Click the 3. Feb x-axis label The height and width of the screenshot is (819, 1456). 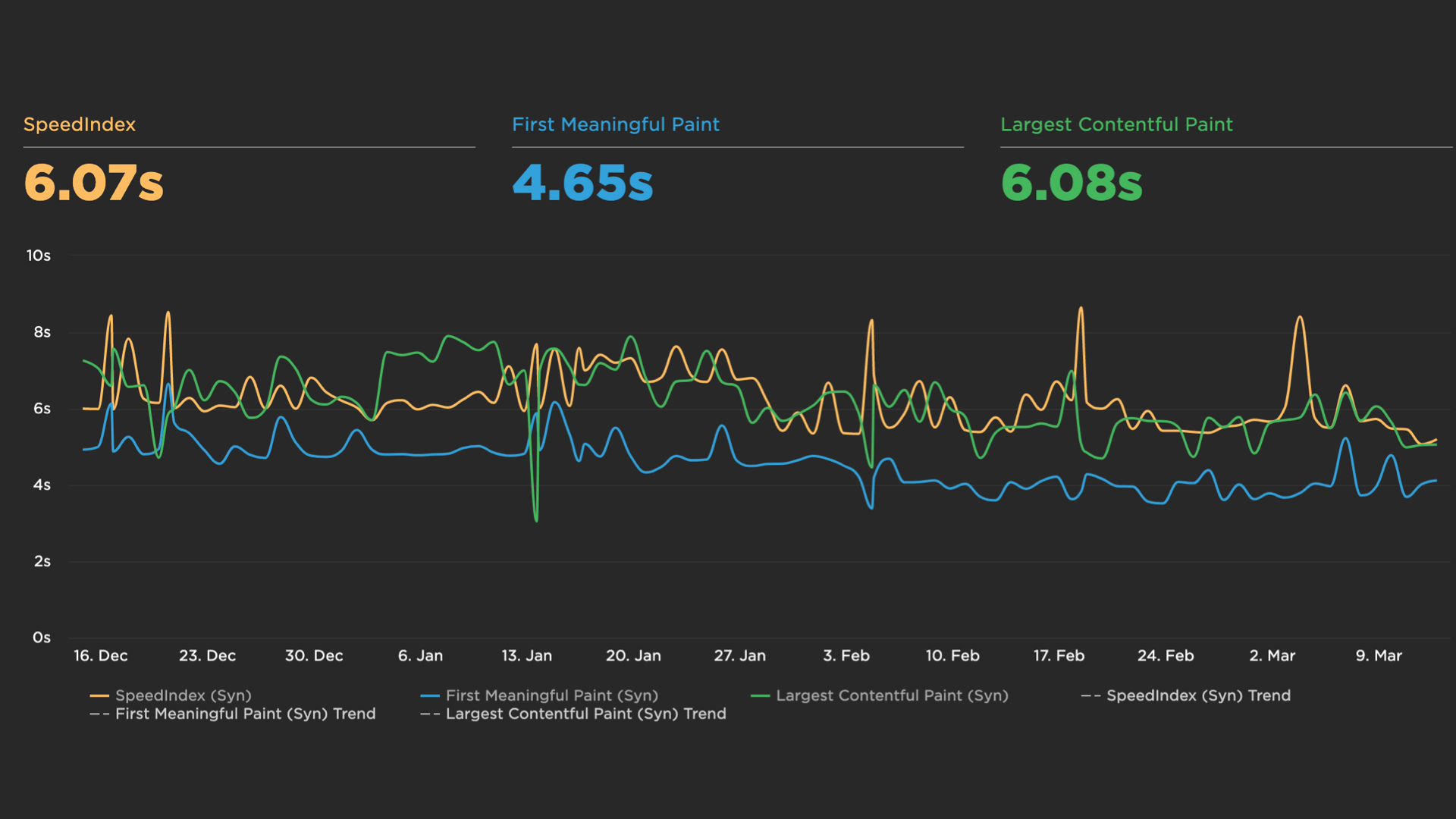tap(846, 656)
